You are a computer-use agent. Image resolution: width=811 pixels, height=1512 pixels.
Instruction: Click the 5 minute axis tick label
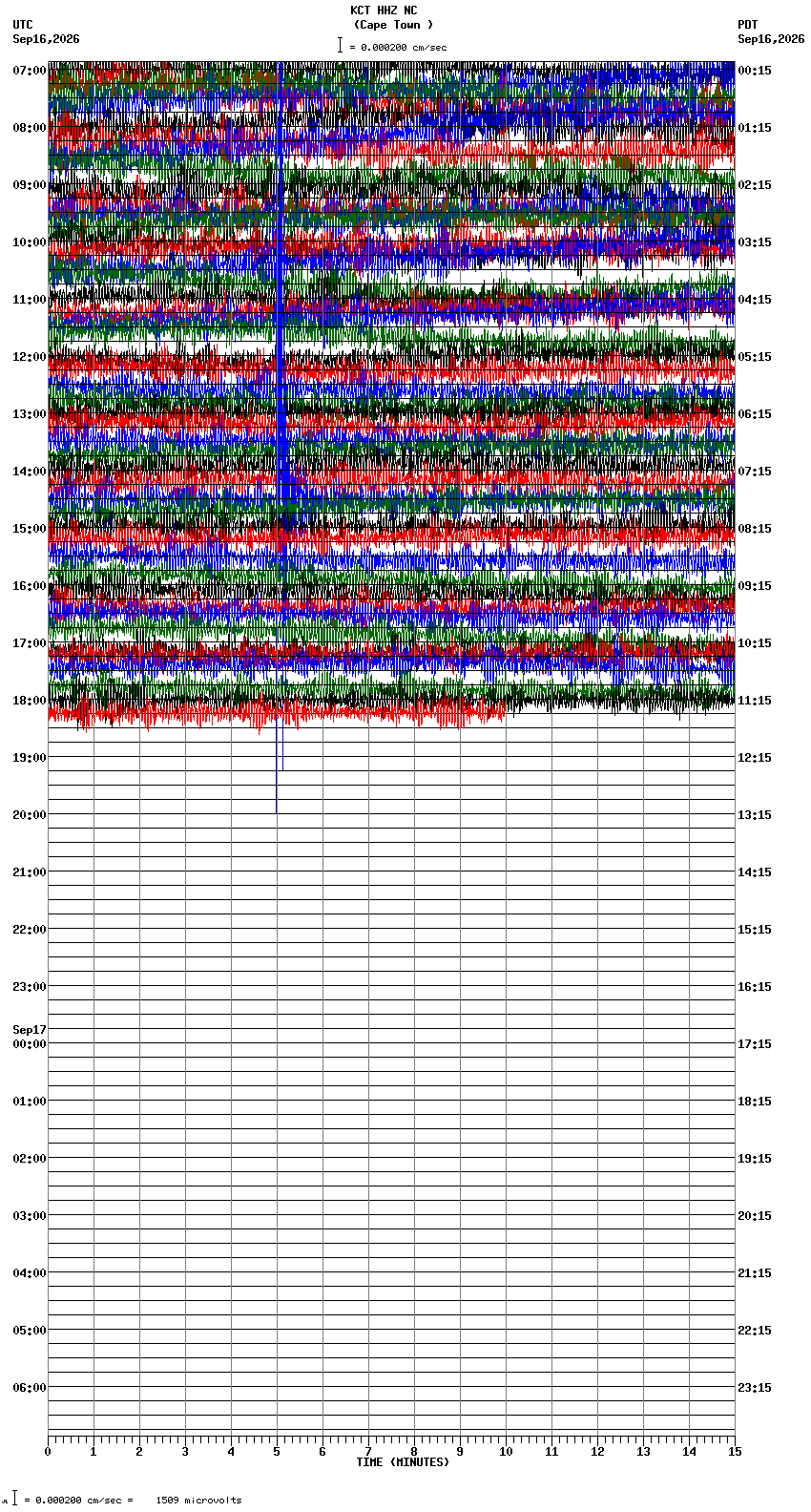pos(277,1452)
